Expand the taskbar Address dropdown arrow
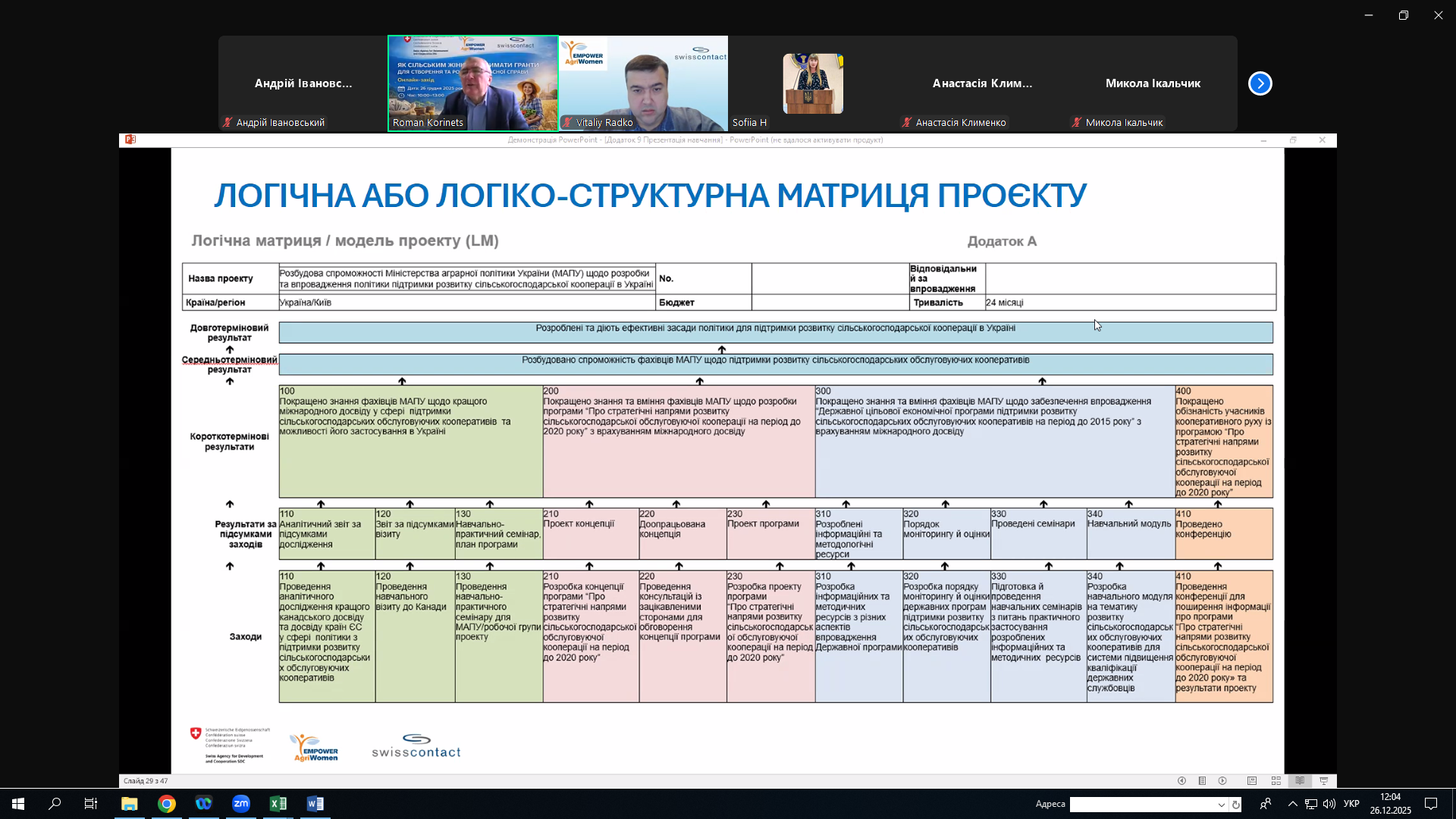 coord(1221,805)
